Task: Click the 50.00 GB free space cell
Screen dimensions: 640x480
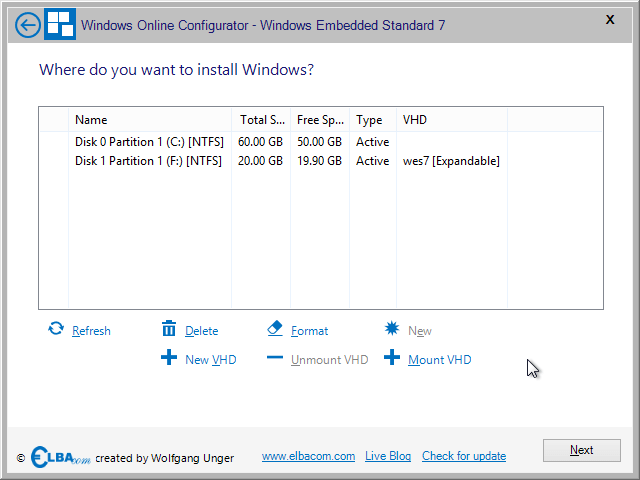Action: (319, 142)
